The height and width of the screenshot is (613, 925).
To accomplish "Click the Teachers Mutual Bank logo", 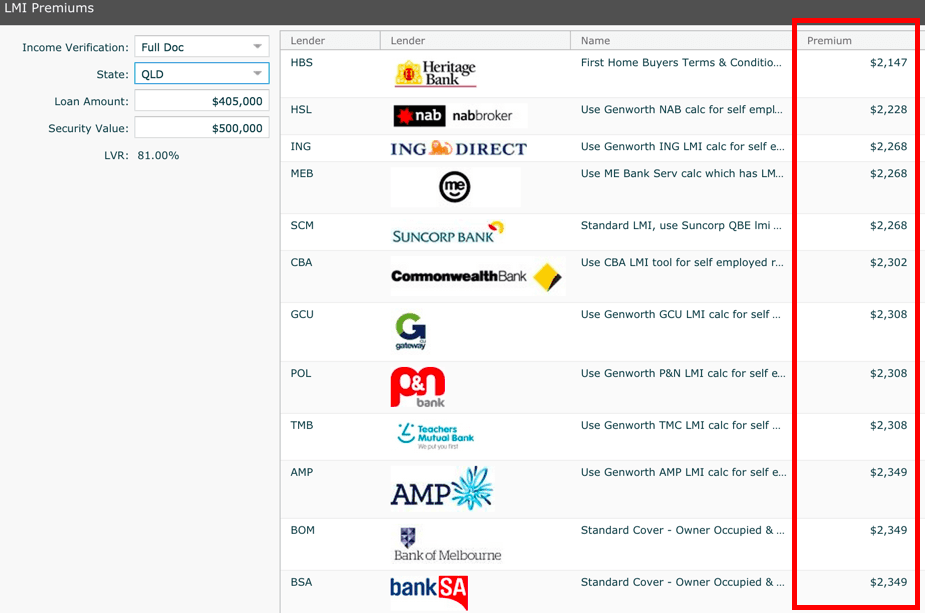I will pyautogui.click(x=435, y=434).
